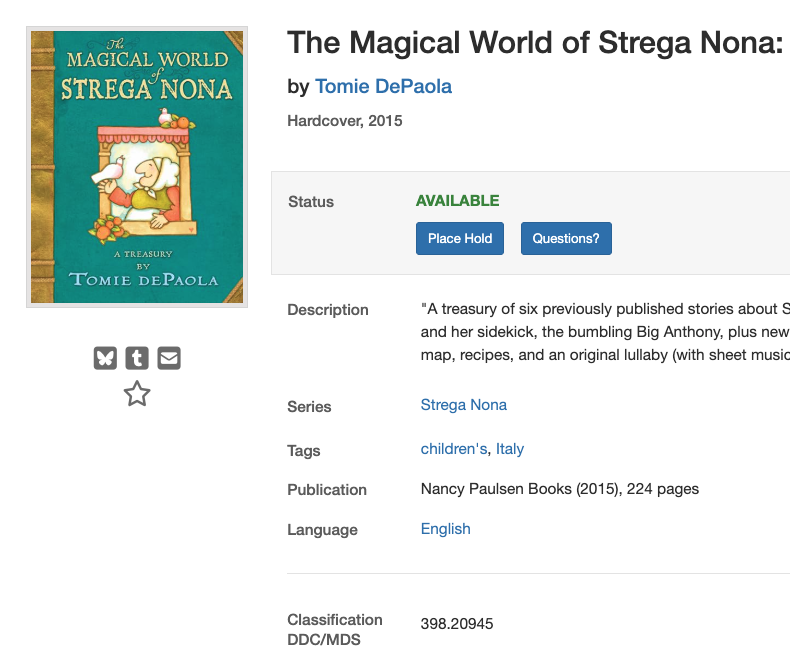
Task: Open the Strega Nona book cover image
Action: (x=137, y=167)
